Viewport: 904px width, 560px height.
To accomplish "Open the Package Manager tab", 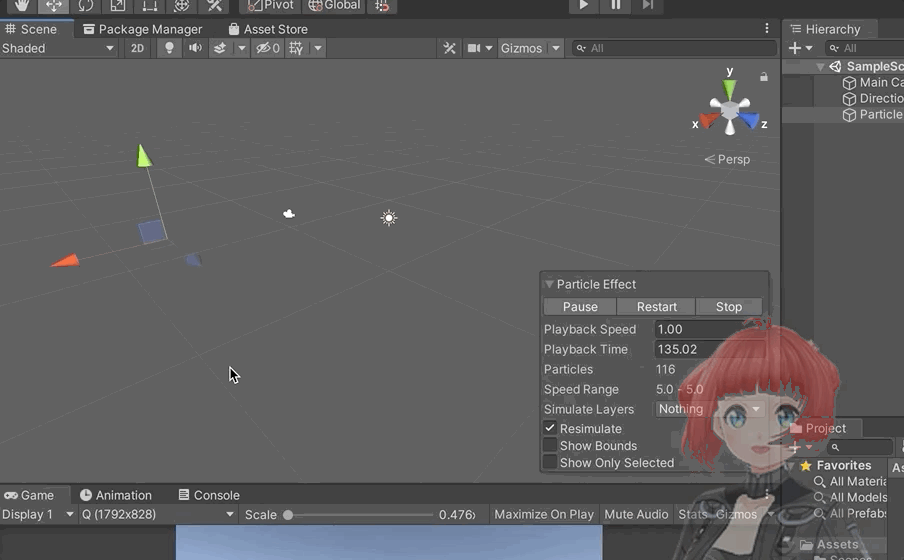I will [x=142, y=29].
